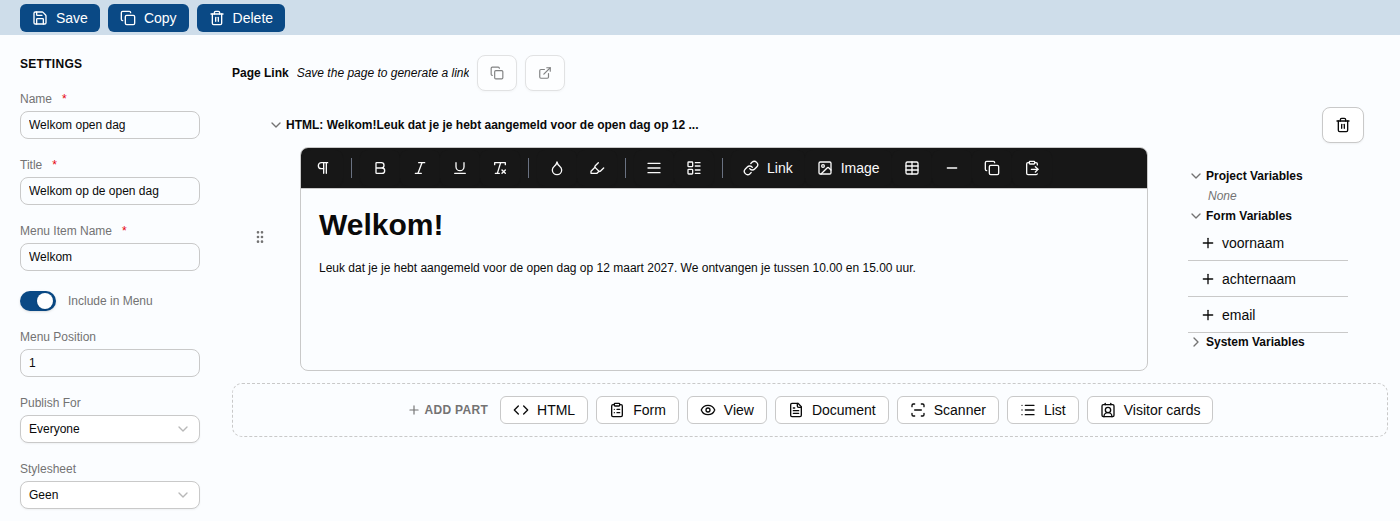Save the page

(x=60, y=18)
